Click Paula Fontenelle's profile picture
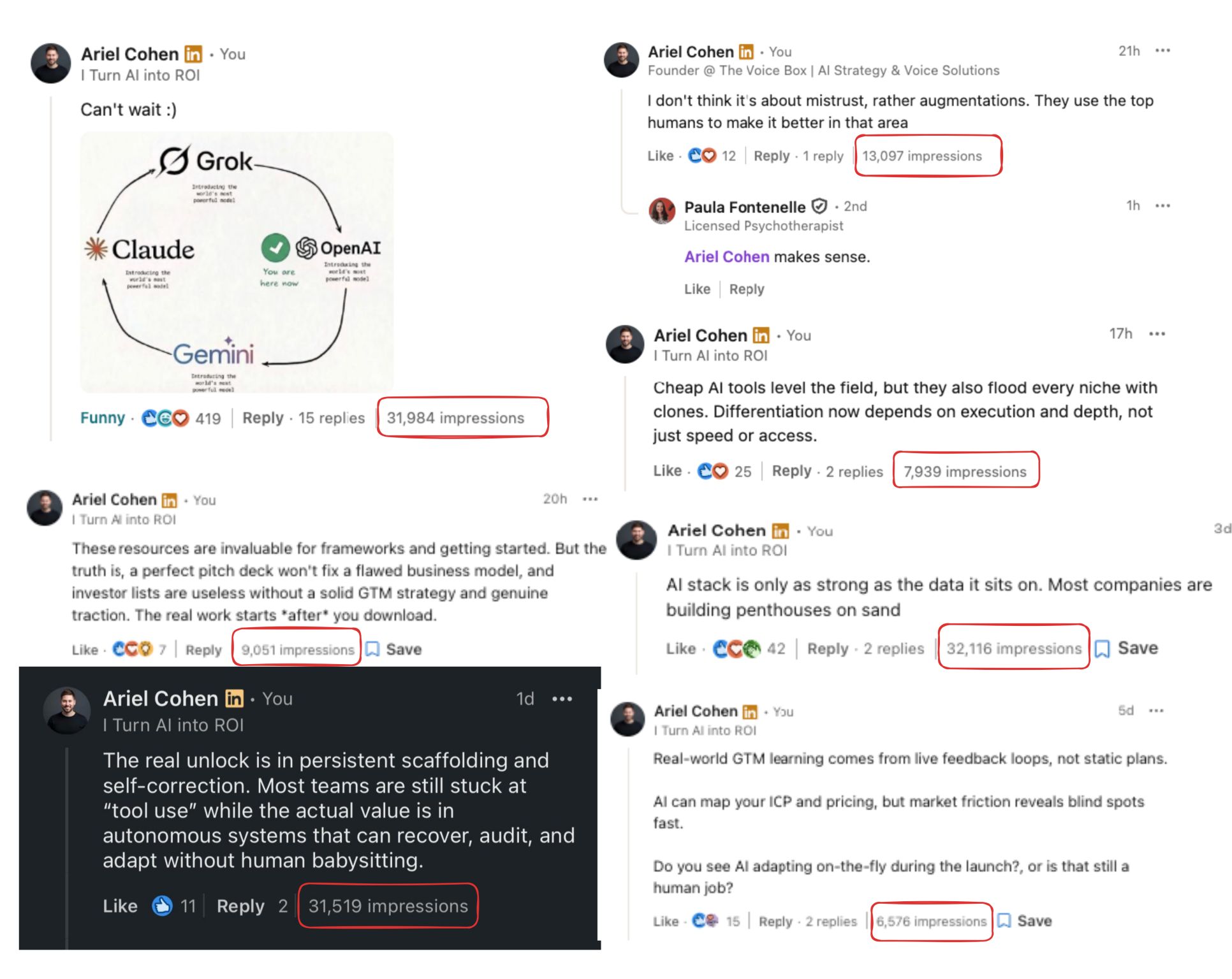This screenshot has height=979, width=1232. click(x=662, y=211)
